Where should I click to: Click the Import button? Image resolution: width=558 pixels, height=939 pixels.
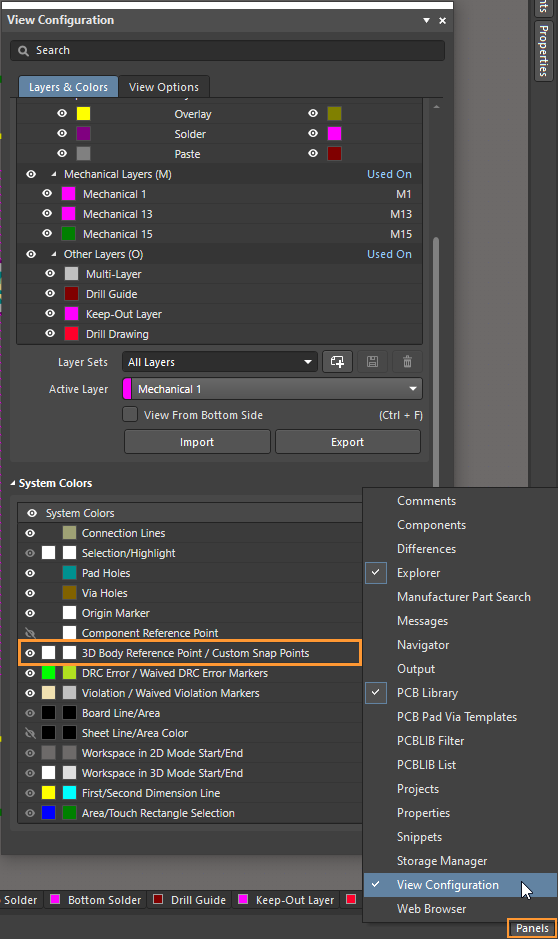[x=197, y=442]
